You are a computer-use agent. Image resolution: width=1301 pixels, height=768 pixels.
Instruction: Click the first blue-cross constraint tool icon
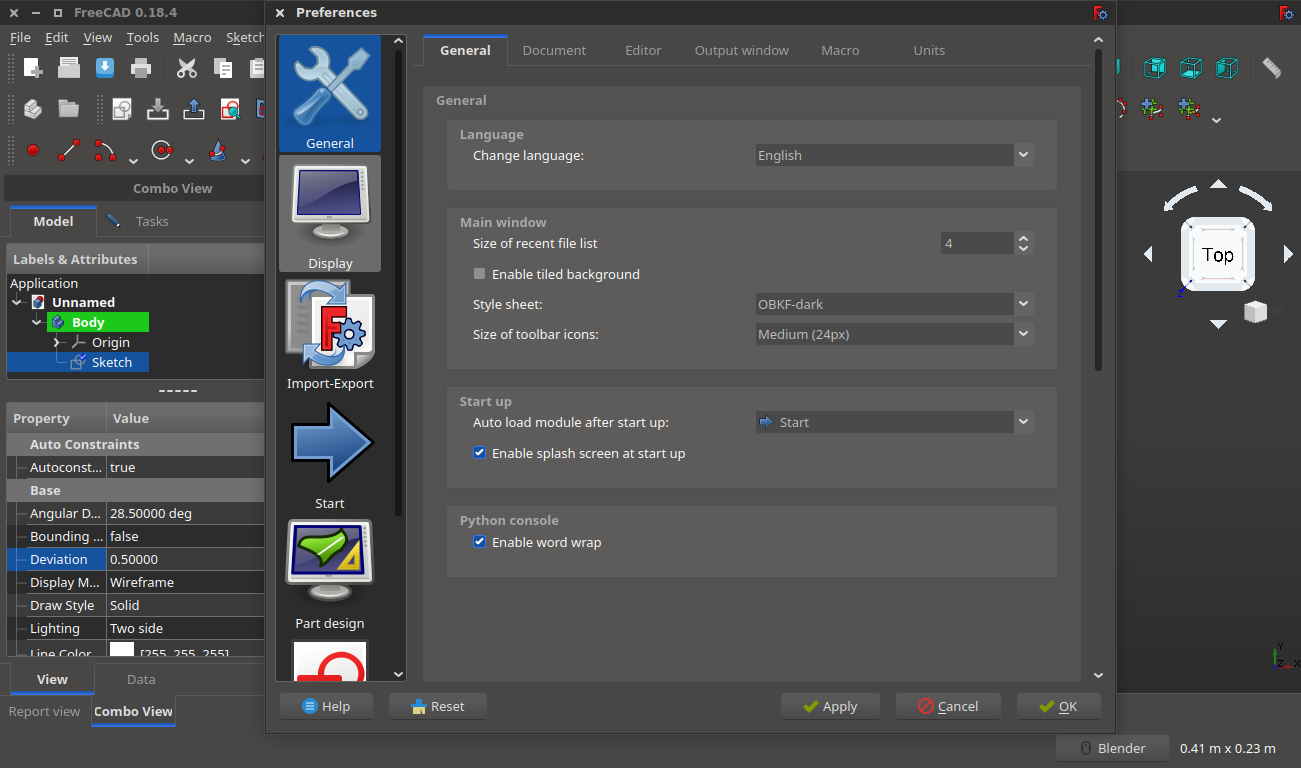[x=1153, y=108]
